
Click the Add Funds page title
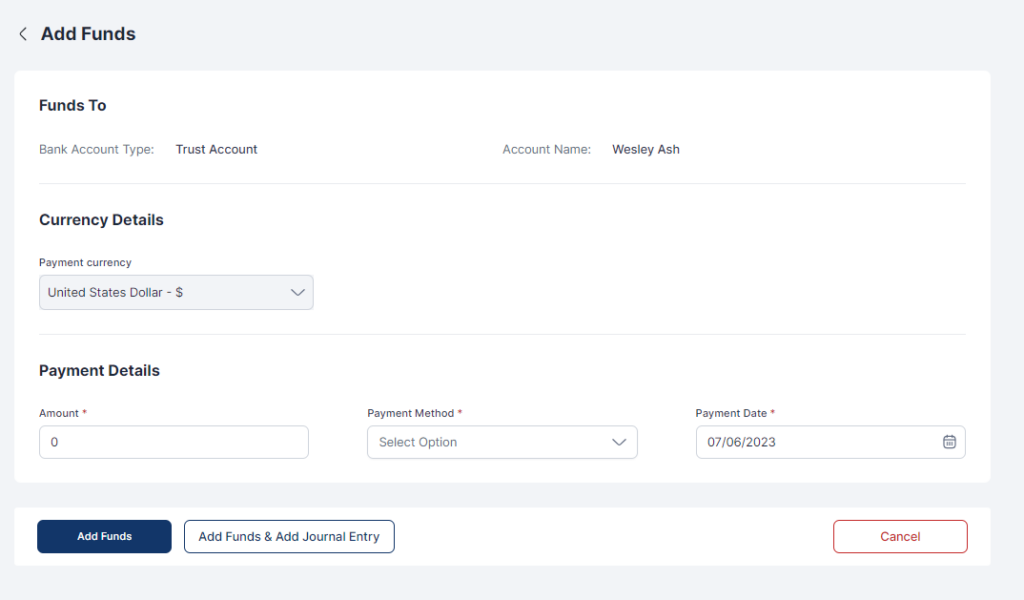(x=88, y=34)
